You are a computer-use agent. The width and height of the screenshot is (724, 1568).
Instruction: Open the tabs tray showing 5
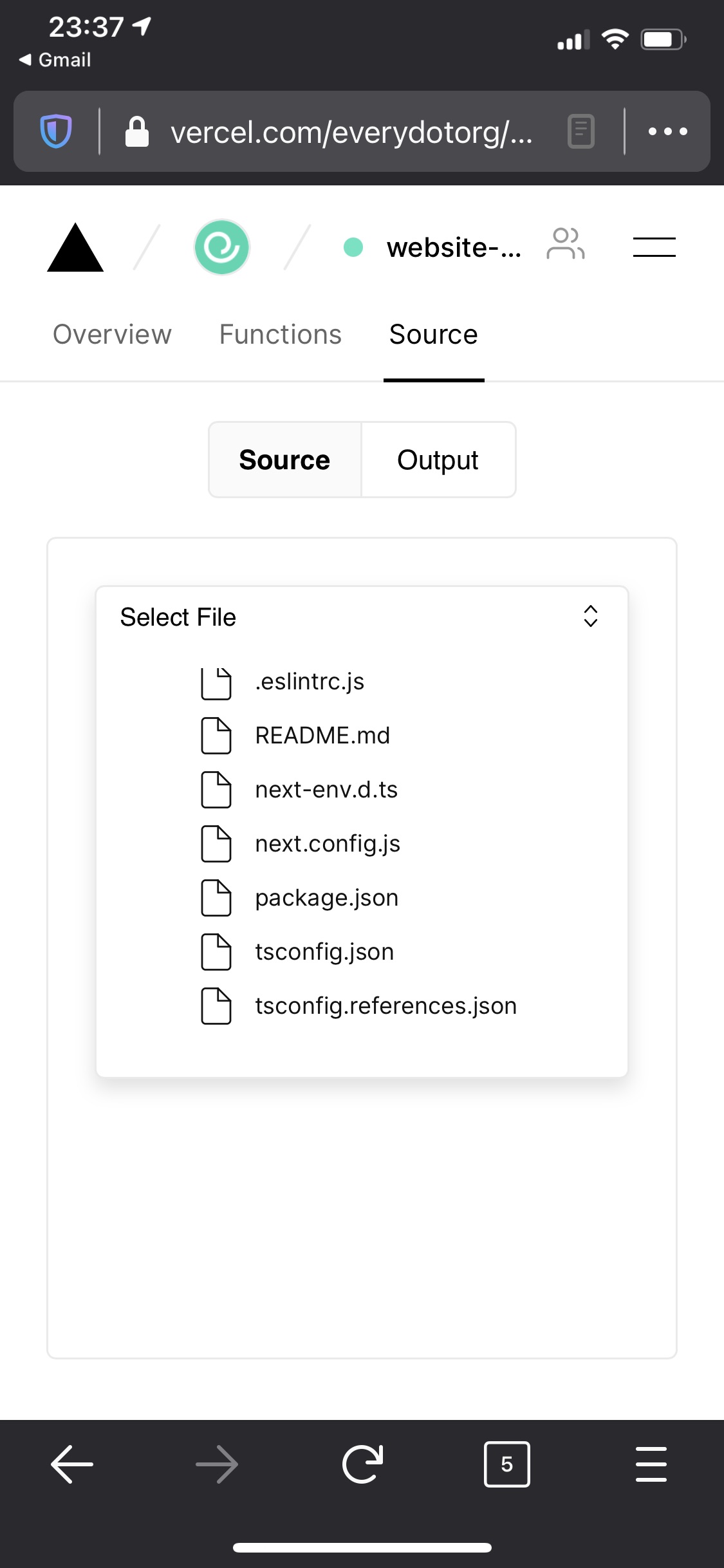pos(507,1464)
